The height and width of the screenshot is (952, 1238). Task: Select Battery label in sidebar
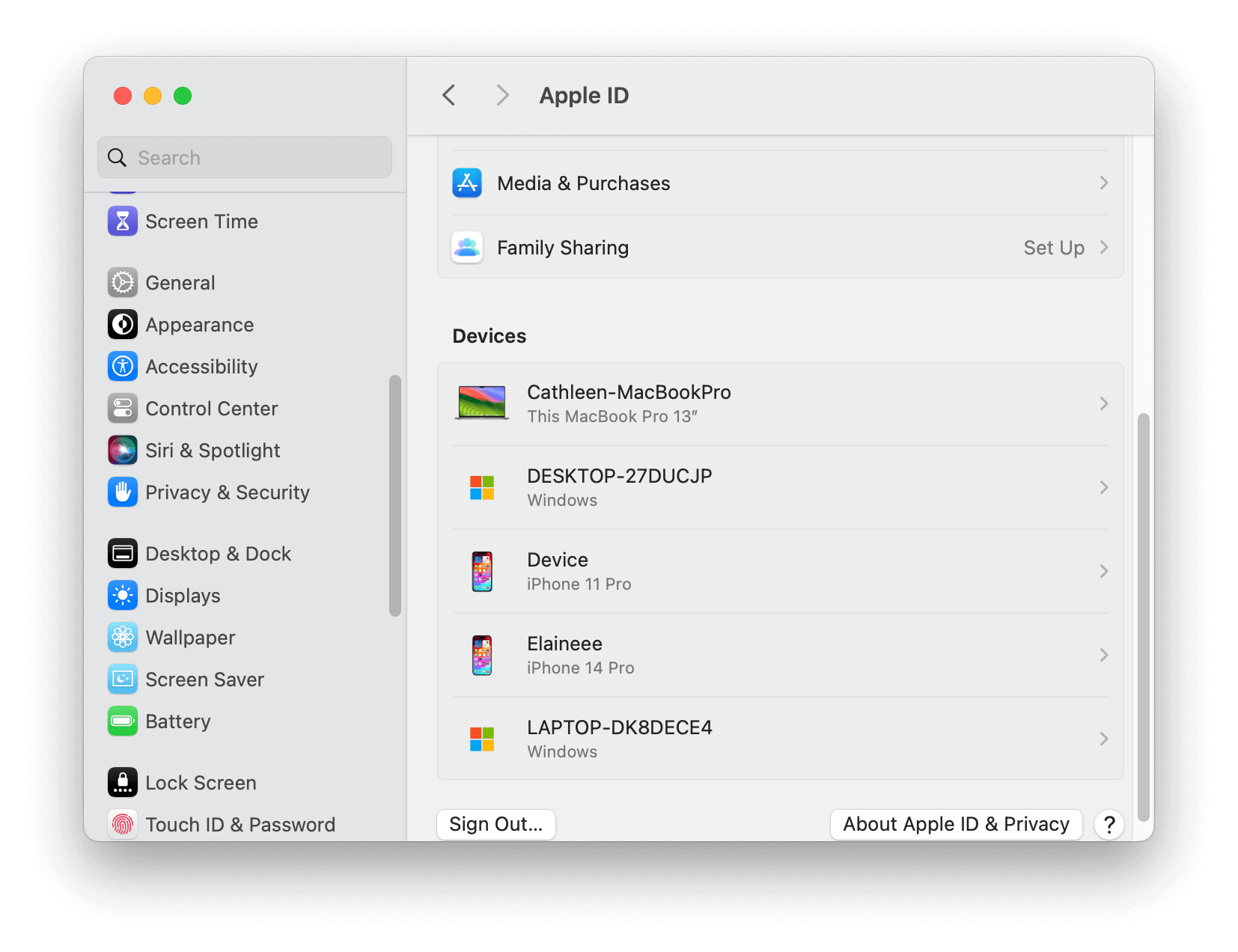[x=178, y=721]
